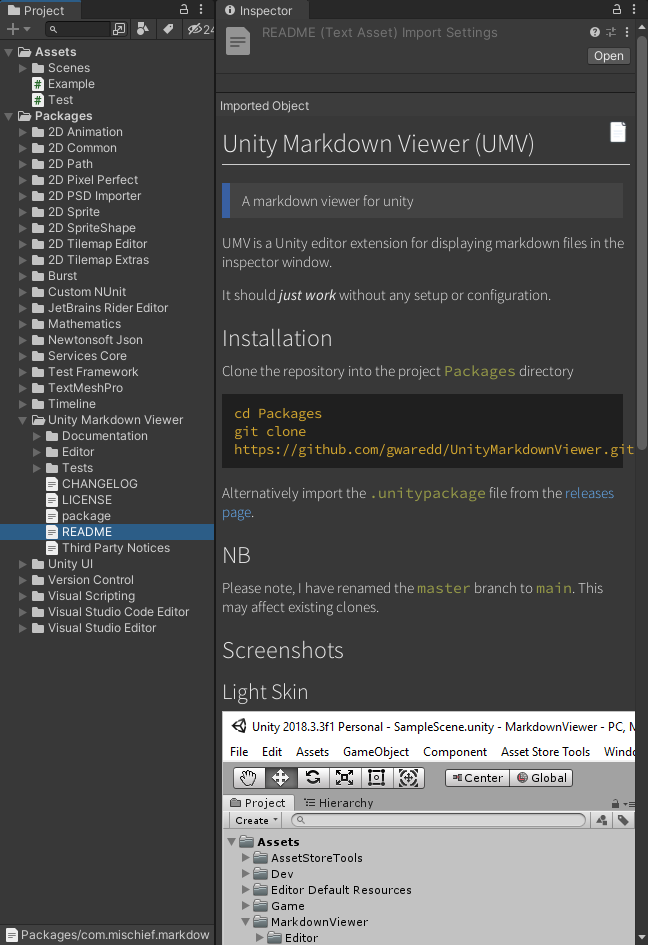Click the presets icon in the Inspector header
The image size is (648, 945).
click(x=611, y=31)
